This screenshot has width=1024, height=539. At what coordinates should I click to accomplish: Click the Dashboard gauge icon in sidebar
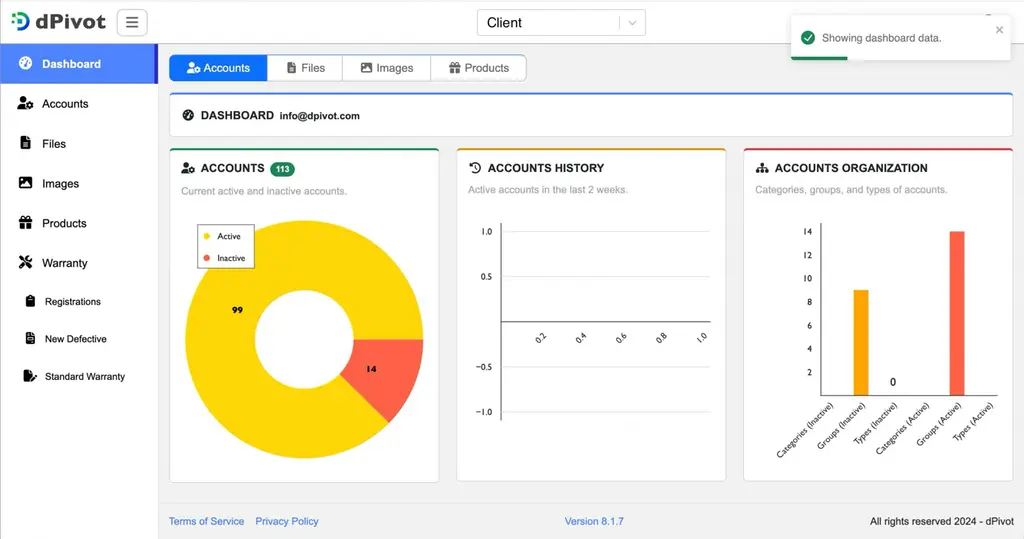(25, 63)
